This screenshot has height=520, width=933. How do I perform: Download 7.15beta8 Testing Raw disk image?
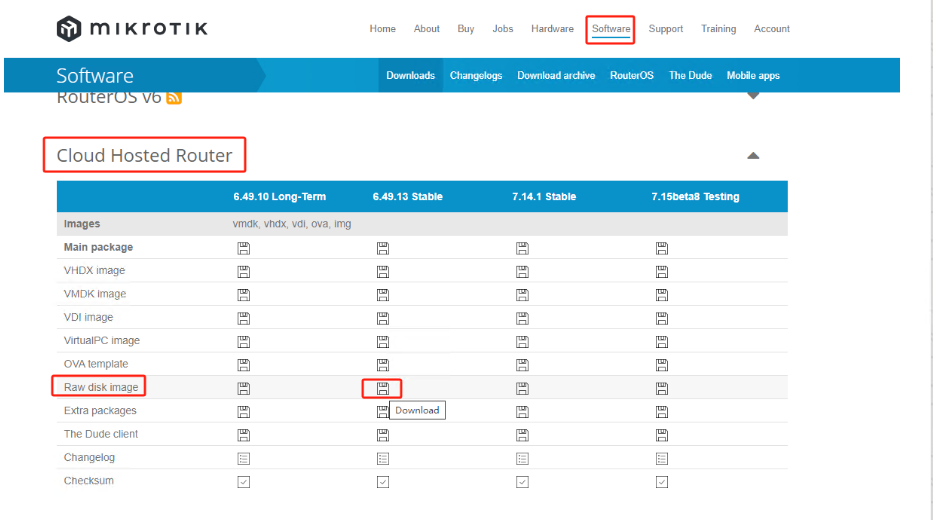(662, 389)
